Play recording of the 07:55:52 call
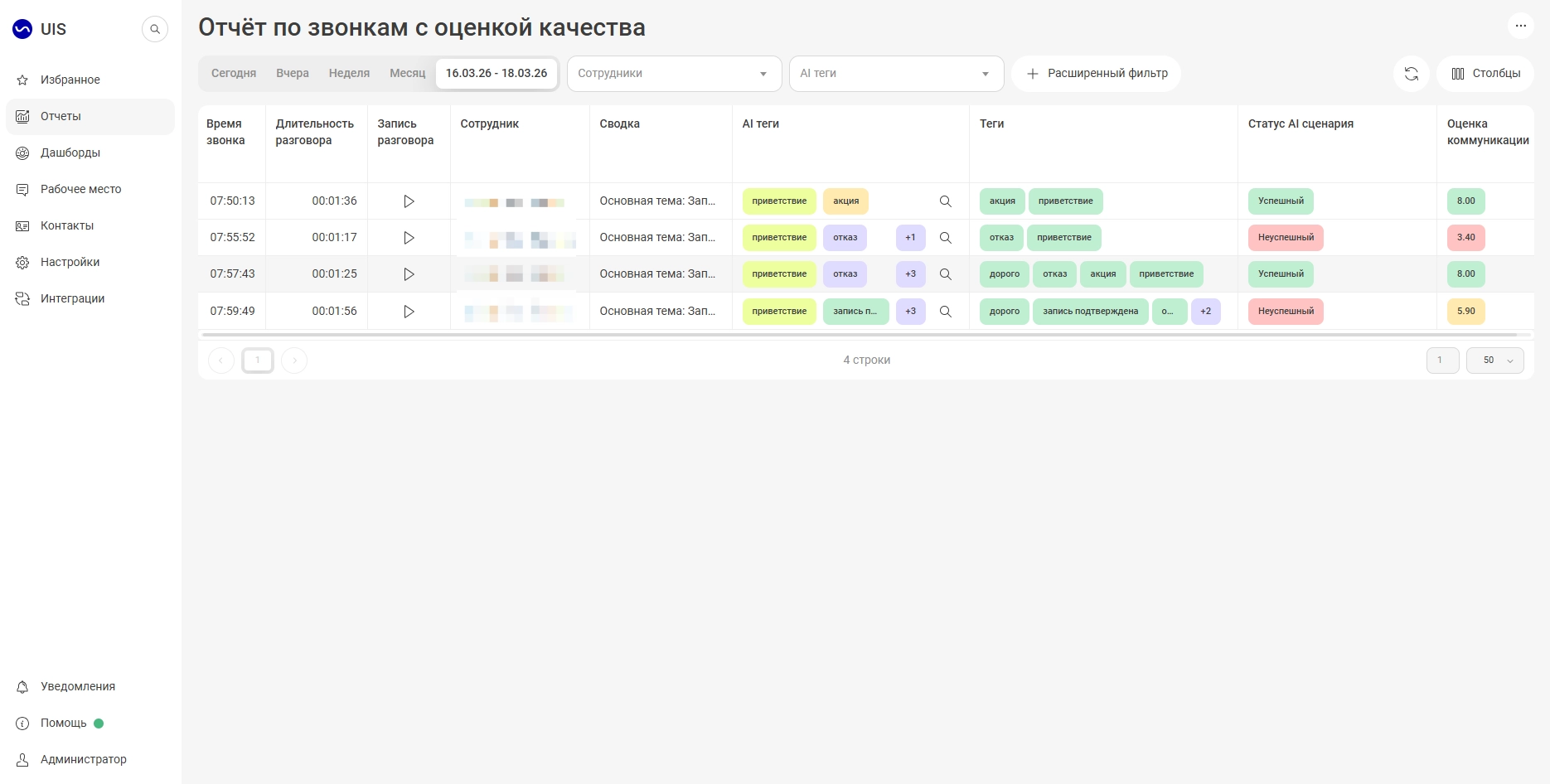This screenshot has height=784, width=1550. (x=409, y=238)
